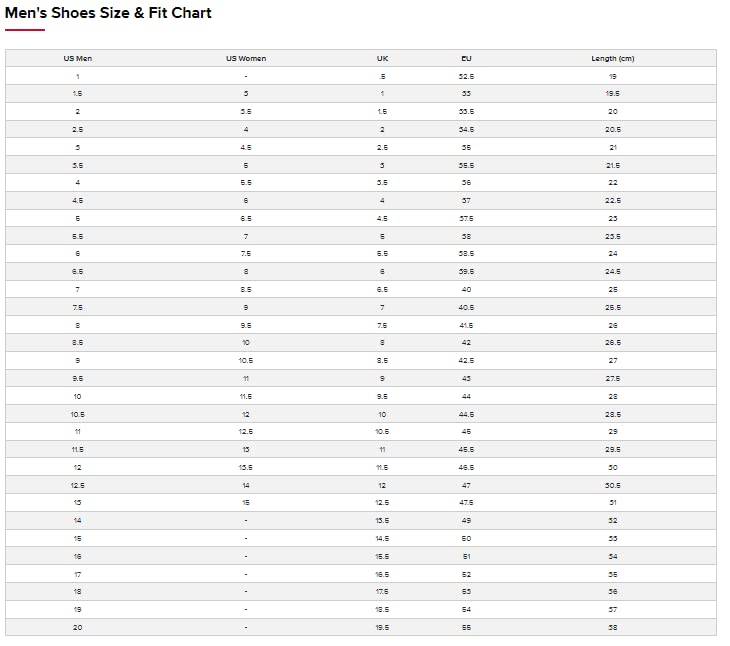Screen dimensions: 730x646
Task: Click the Men's Shoes Size & Fit Chart heading
Action: pyautogui.click(x=108, y=14)
